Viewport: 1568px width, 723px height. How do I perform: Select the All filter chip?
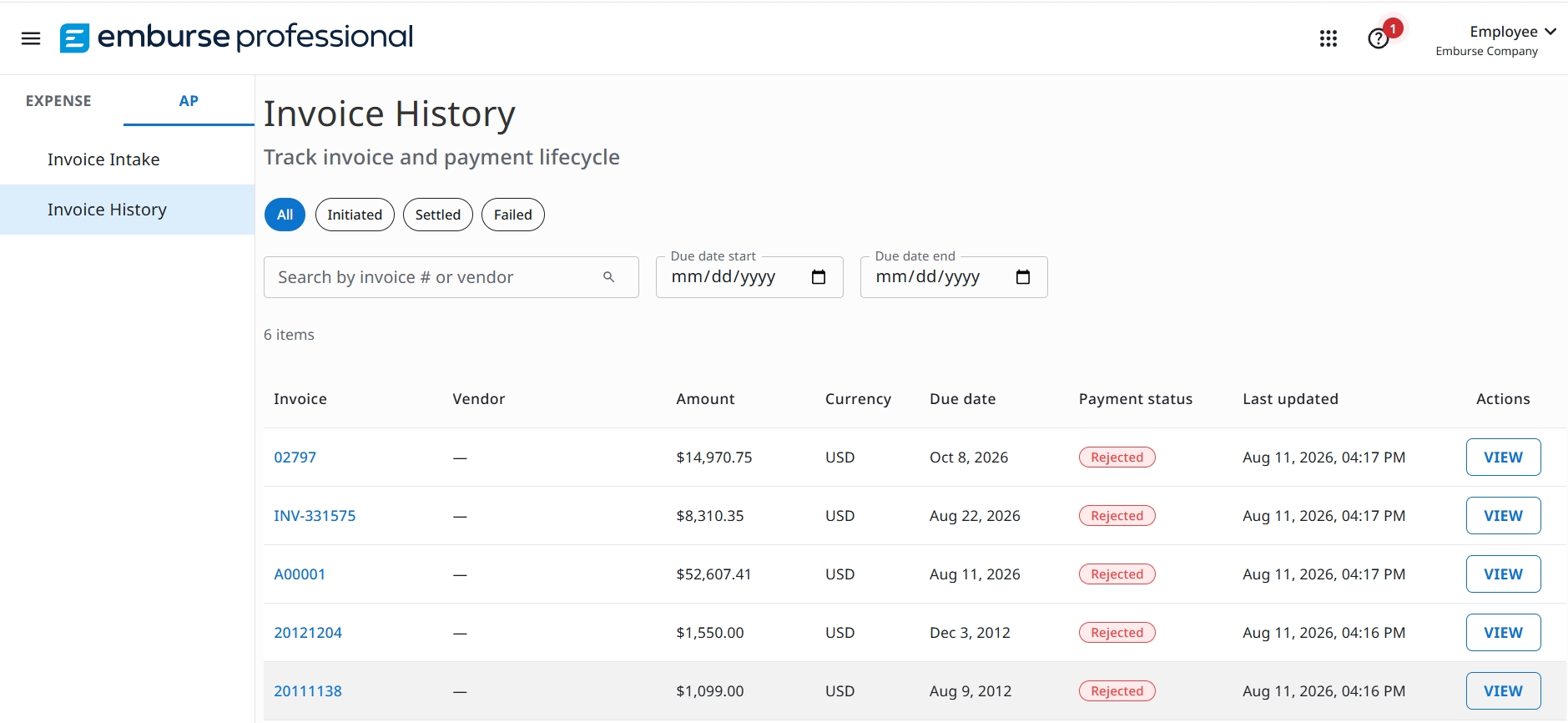285,215
